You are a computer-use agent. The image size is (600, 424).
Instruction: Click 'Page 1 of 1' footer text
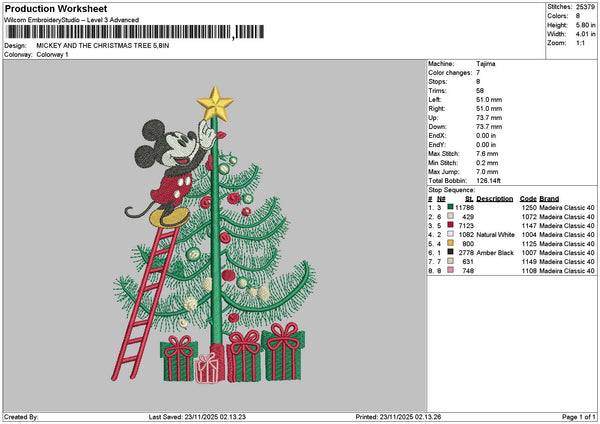pyautogui.click(x=579, y=417)
